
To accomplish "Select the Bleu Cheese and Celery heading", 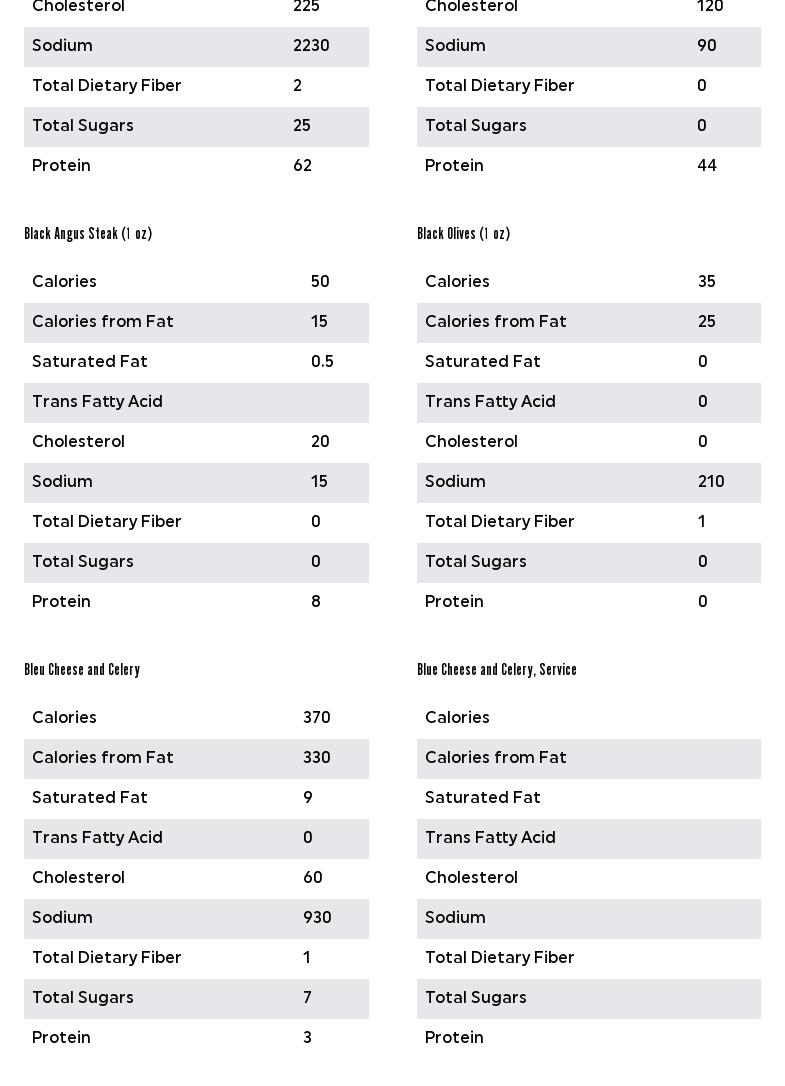I will click(x=82, y=670).
